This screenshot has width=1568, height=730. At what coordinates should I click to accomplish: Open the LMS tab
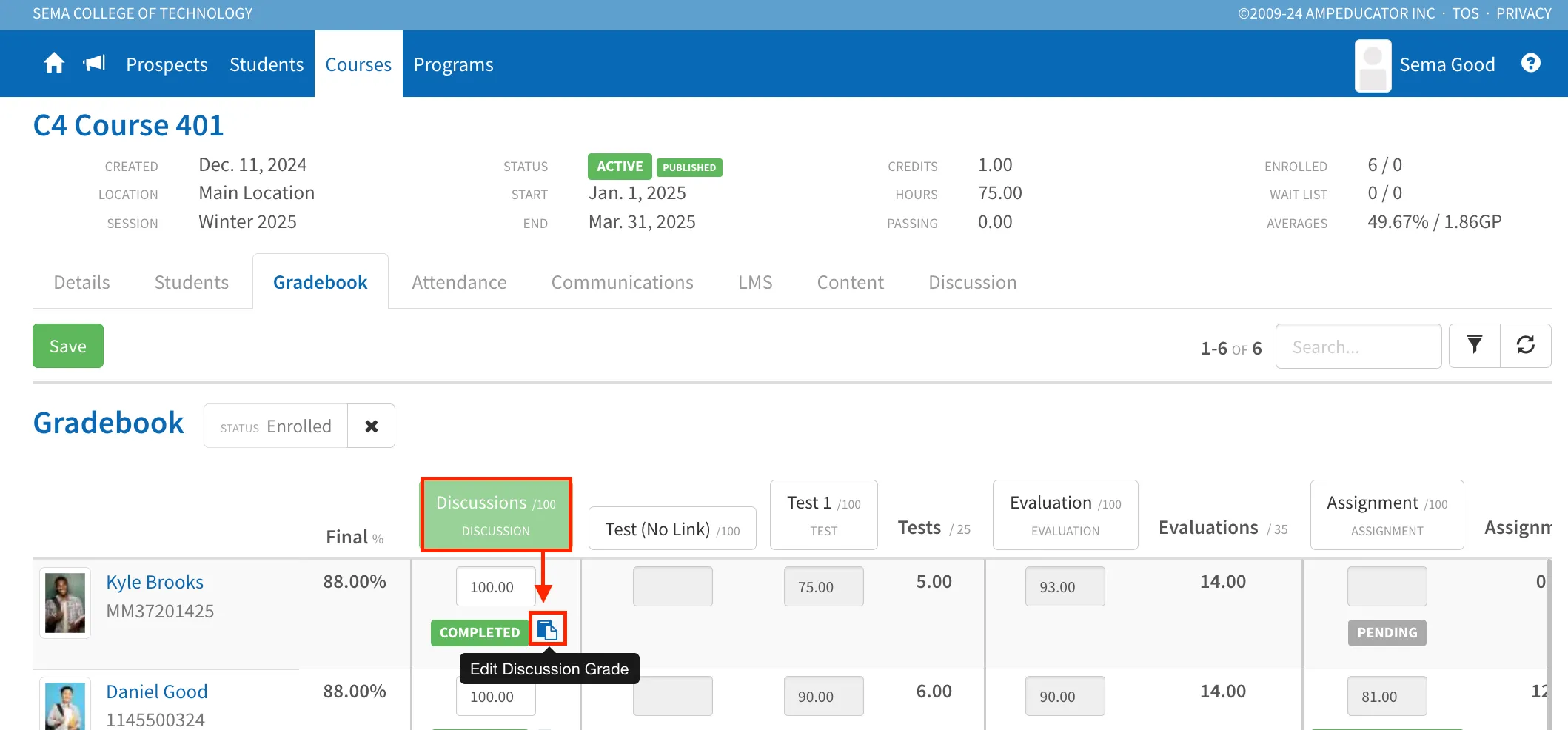[x=755, y=282]
